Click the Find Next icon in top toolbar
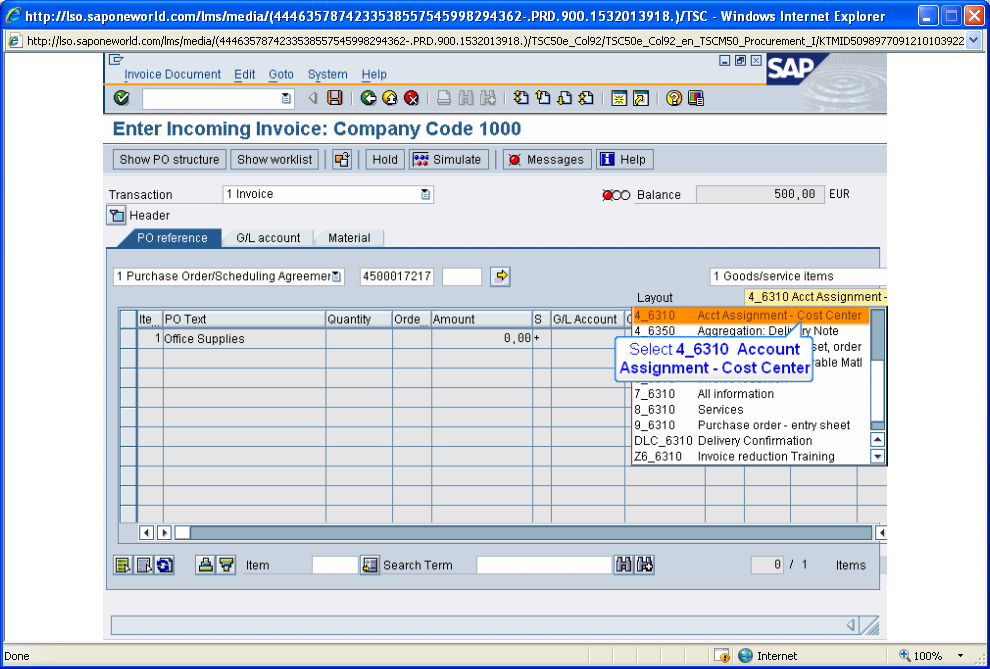990x669 pixels. click(x=487, y=98)
